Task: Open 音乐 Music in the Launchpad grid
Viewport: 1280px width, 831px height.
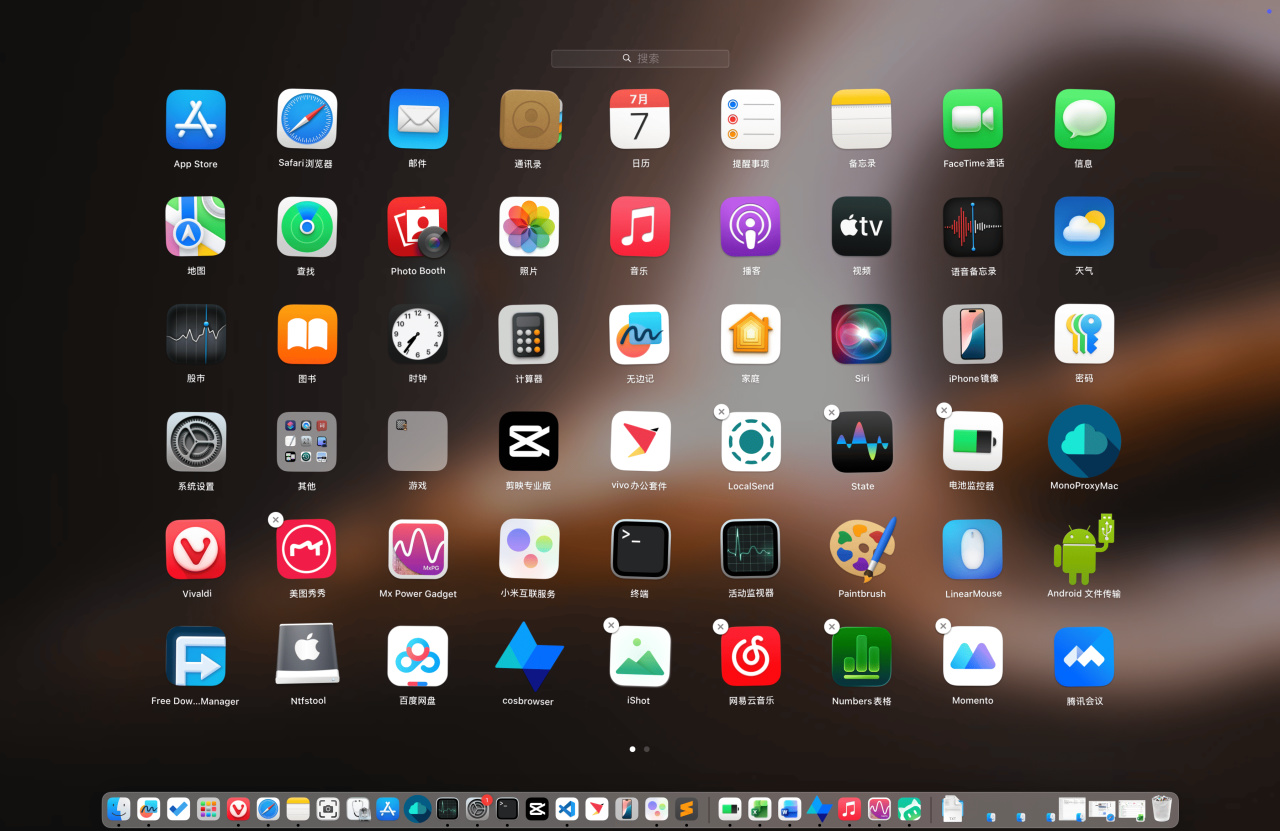Action: (x=640, y=227)
